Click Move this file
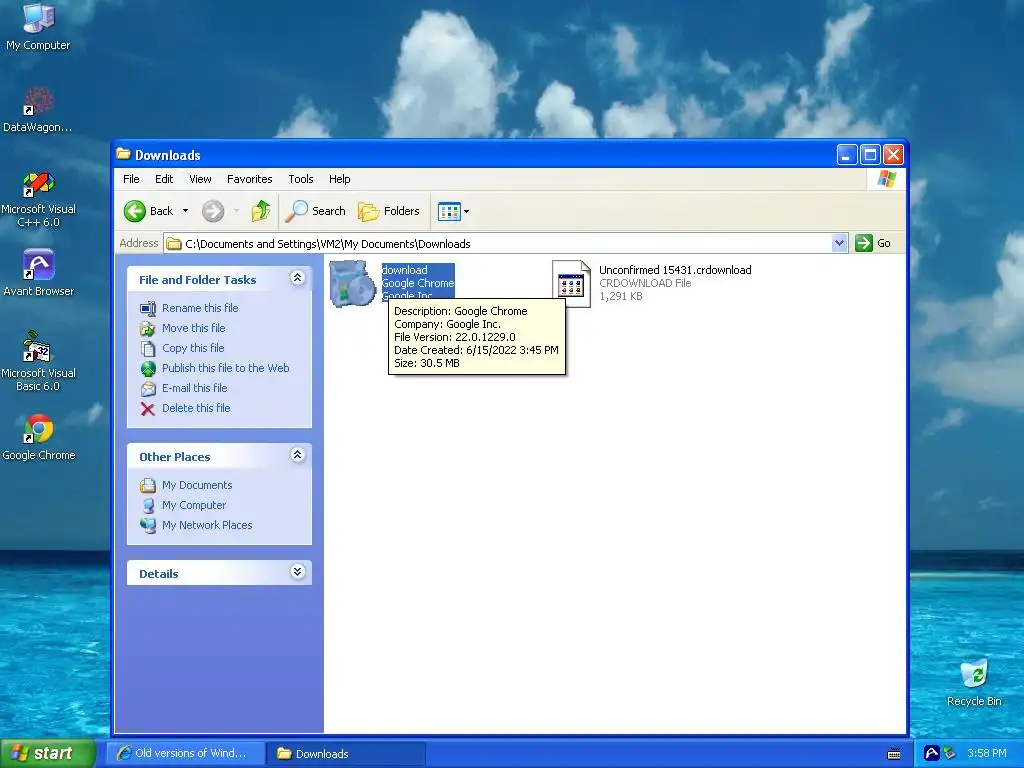 [193, 328]
